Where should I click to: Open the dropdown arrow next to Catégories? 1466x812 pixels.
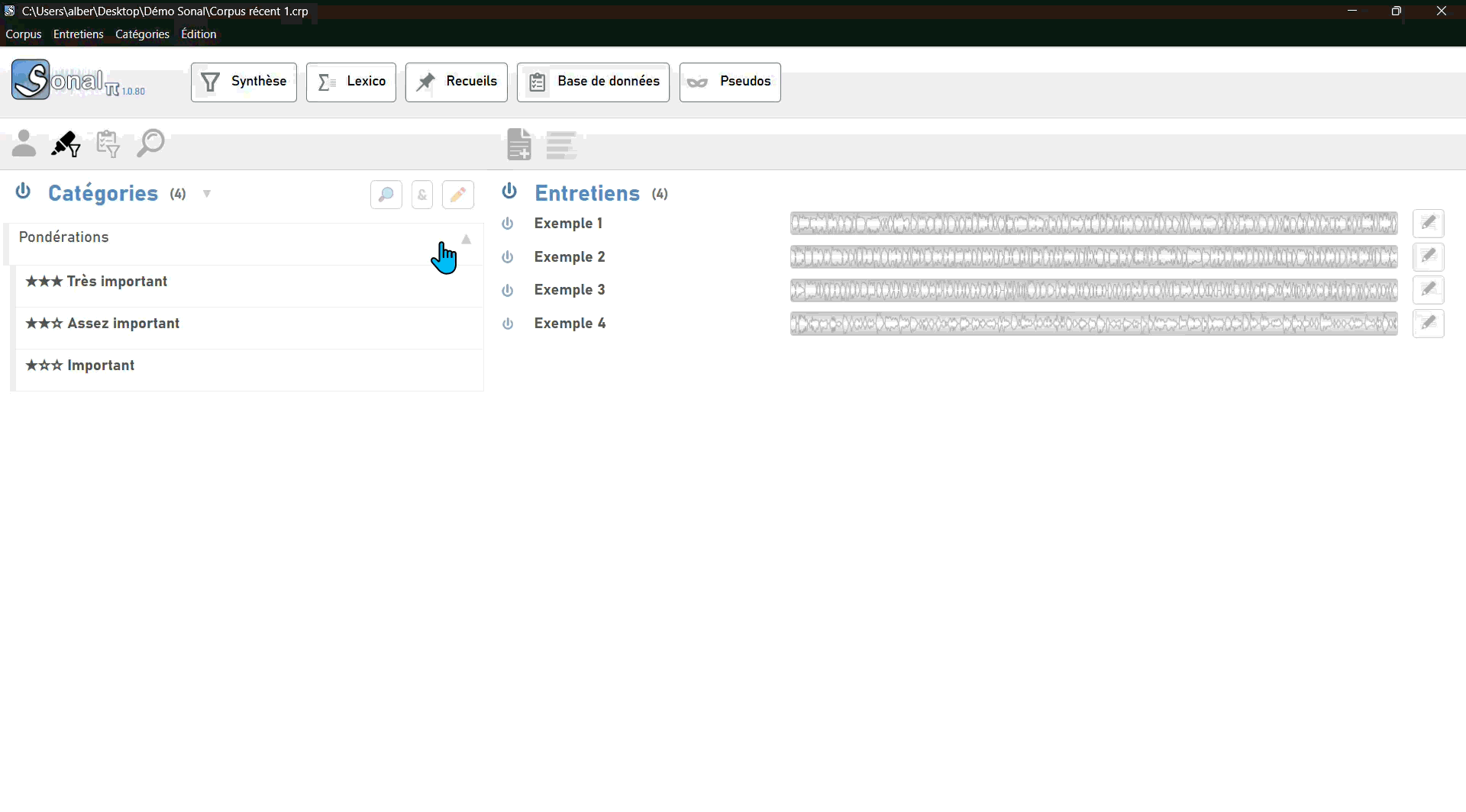point(207,194)
